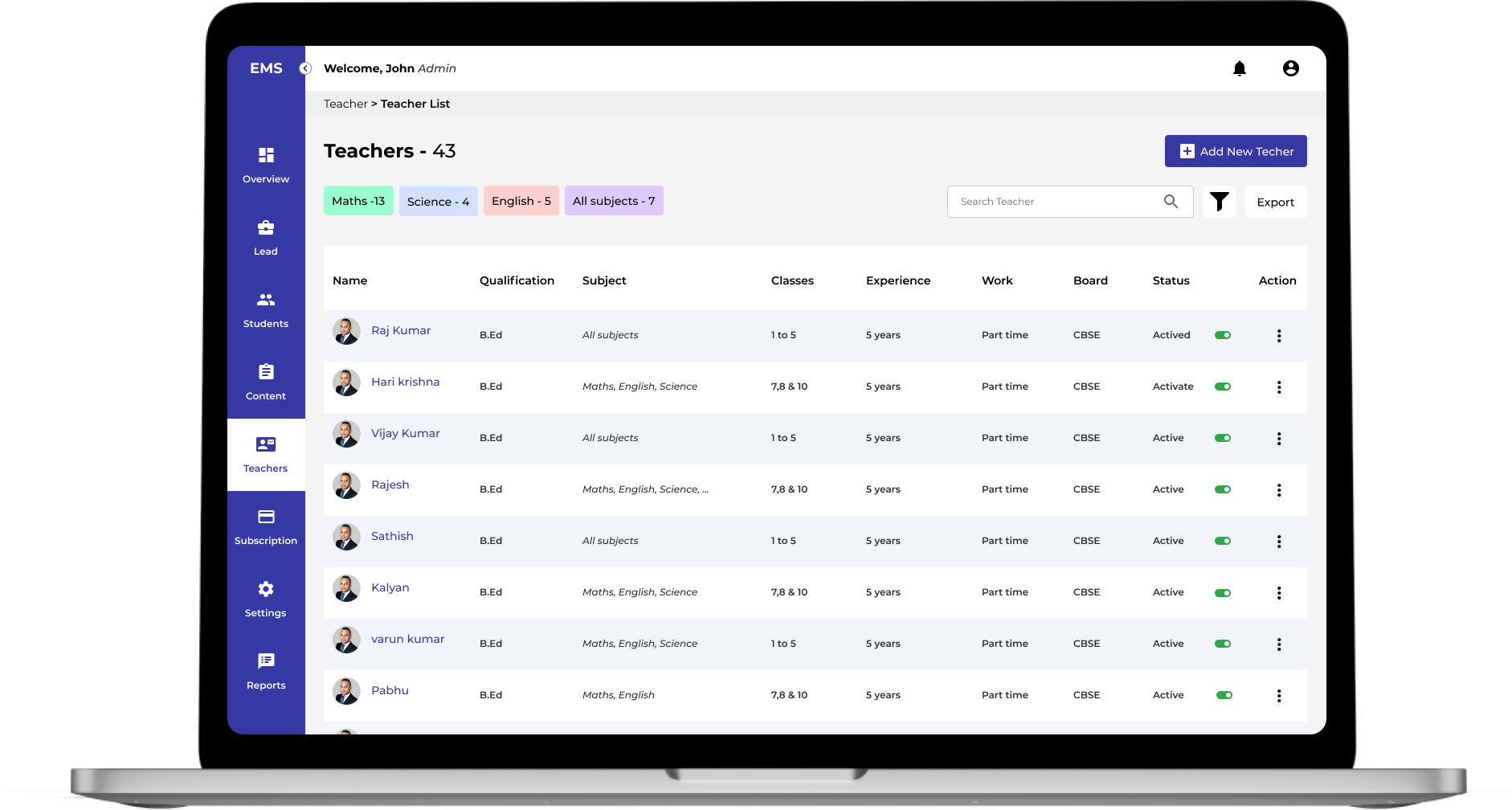Open the Content section
Screen dimensions: 1512x810
[266, 382]
